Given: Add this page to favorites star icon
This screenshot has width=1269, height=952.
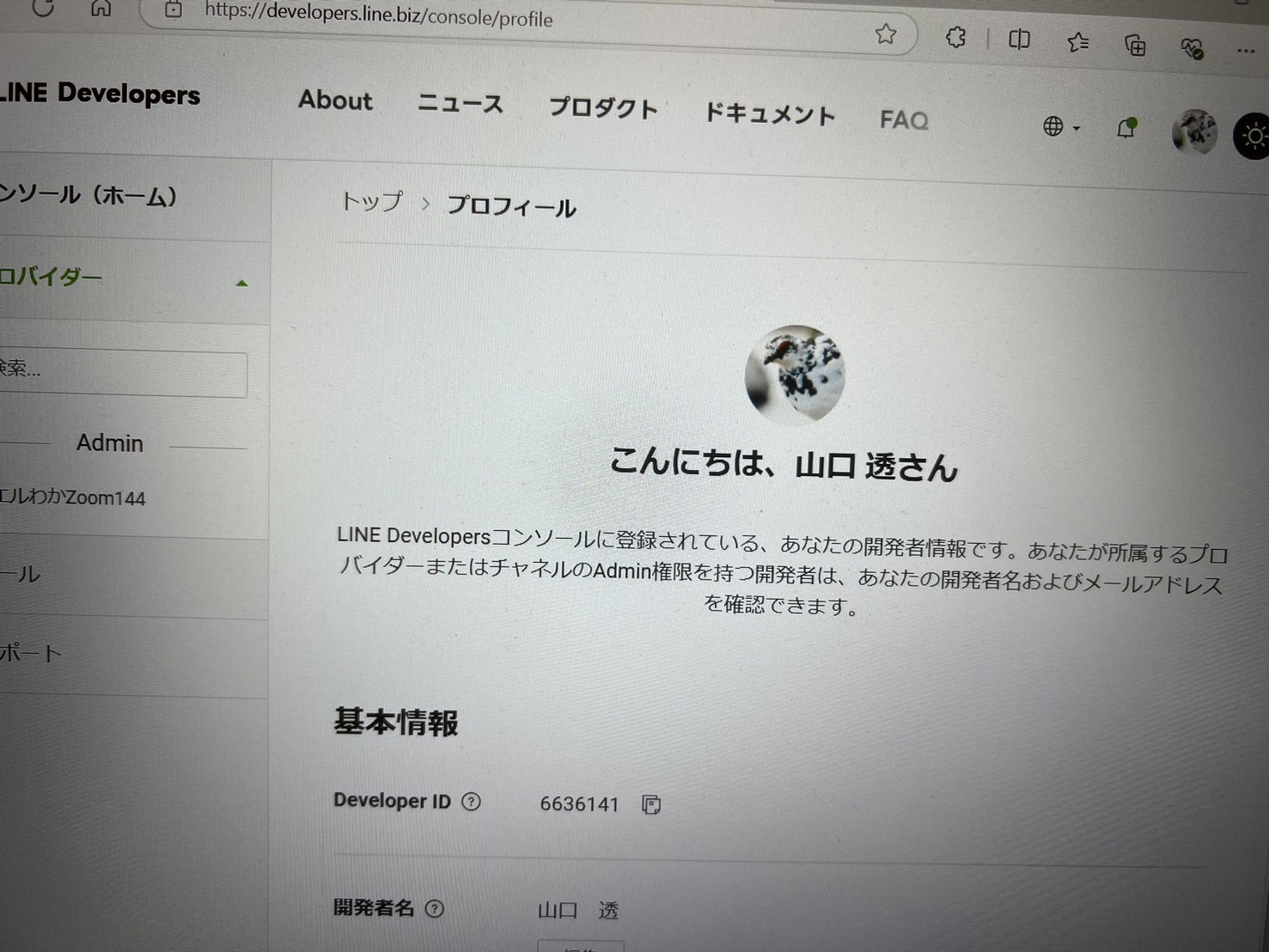Looking at the screenshot, I should pos(886,34).
